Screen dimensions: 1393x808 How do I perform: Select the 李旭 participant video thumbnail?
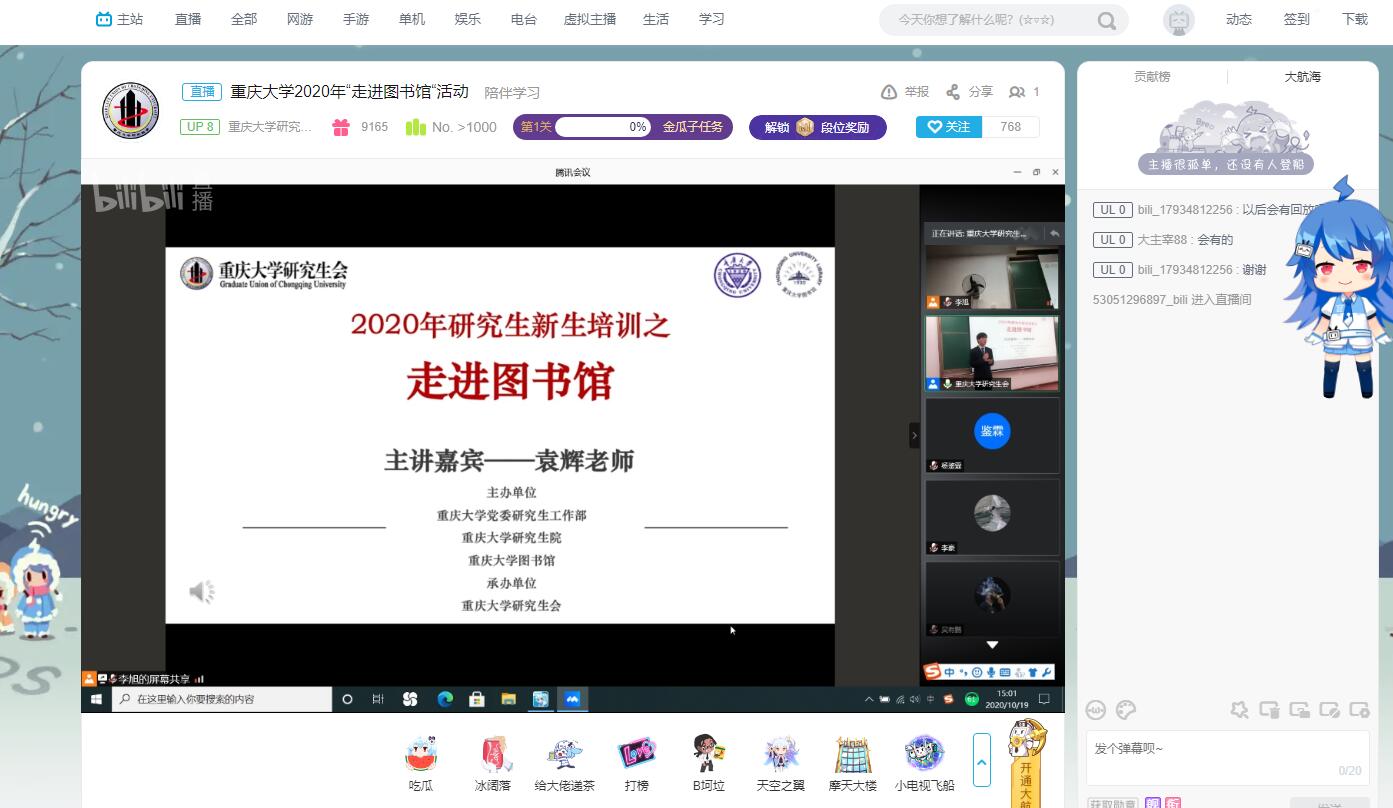tap(992, 277)
